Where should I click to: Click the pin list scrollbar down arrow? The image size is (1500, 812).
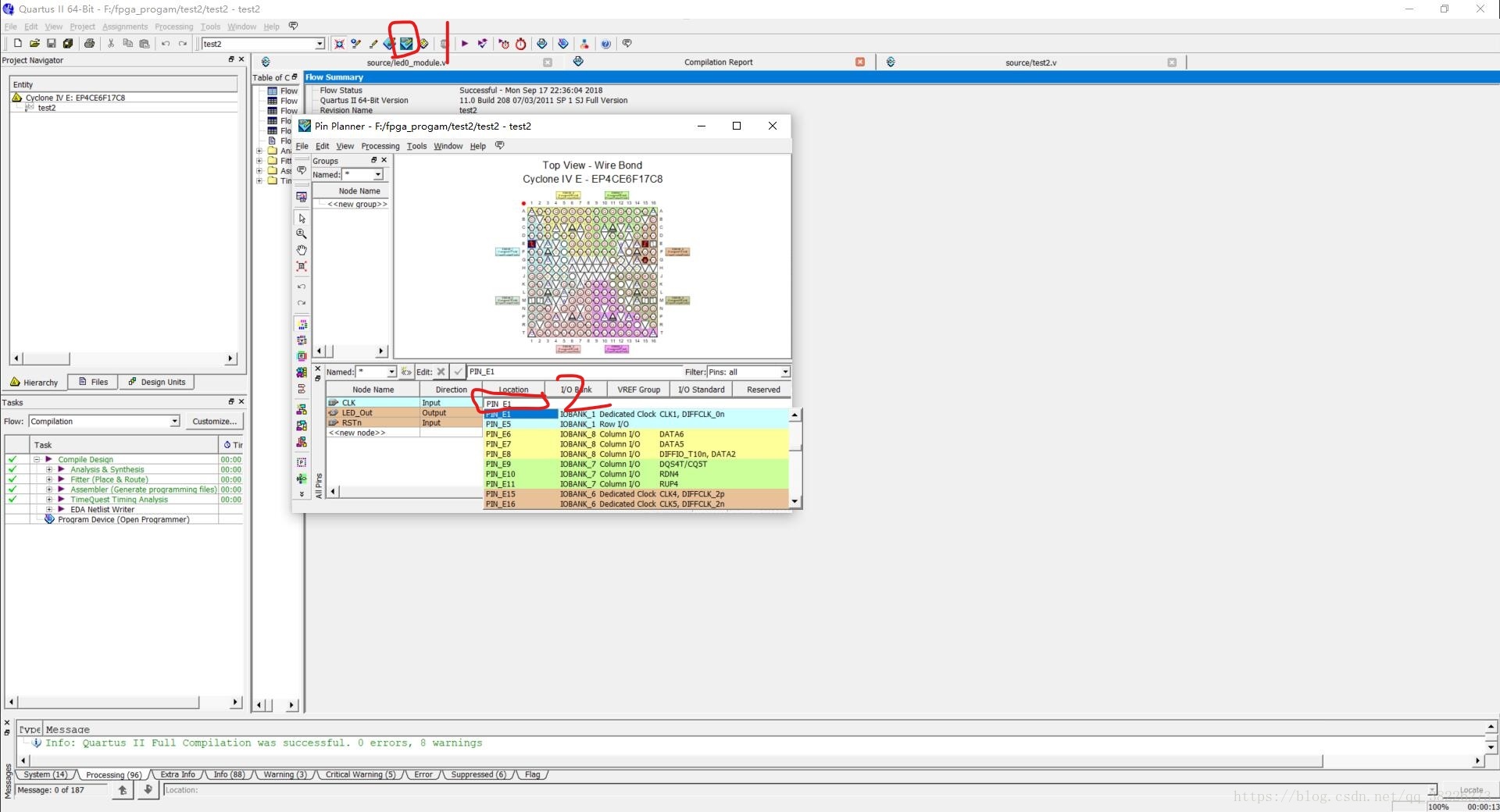point(795,501)
